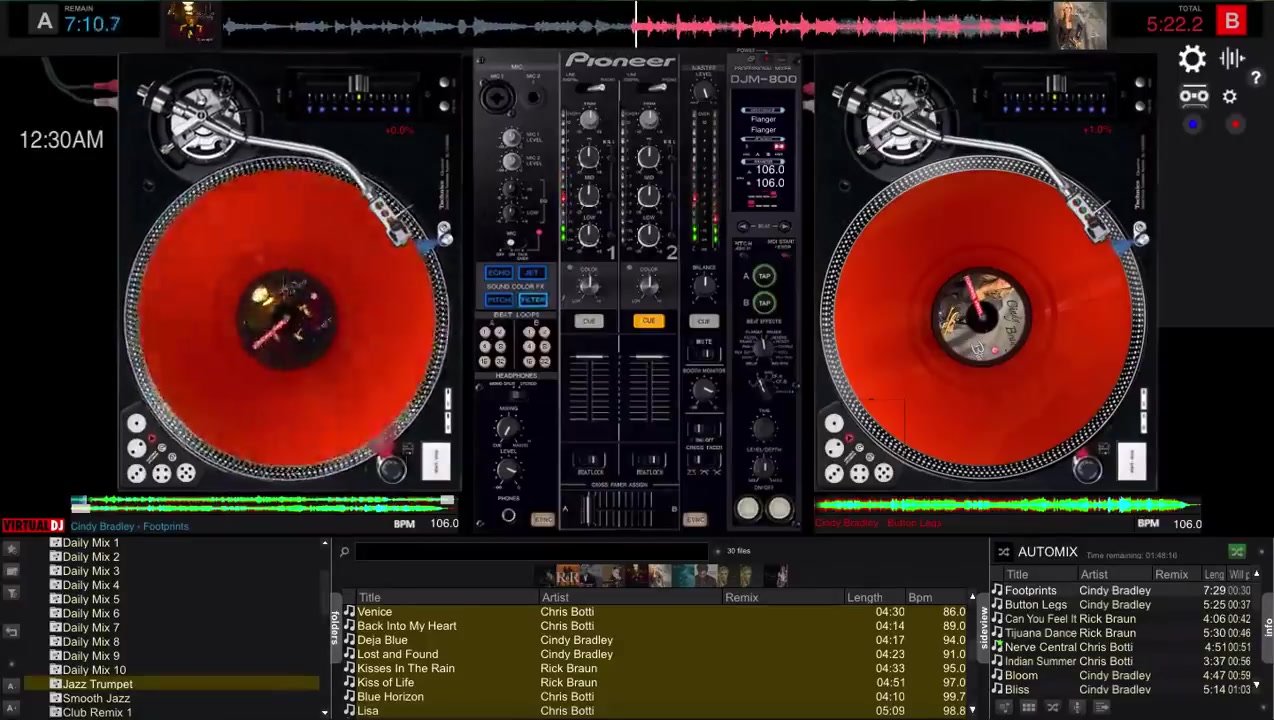The height and width of the screenshot is (720, 1274).
Task: Click the master level knob
Action: (704, 93)
